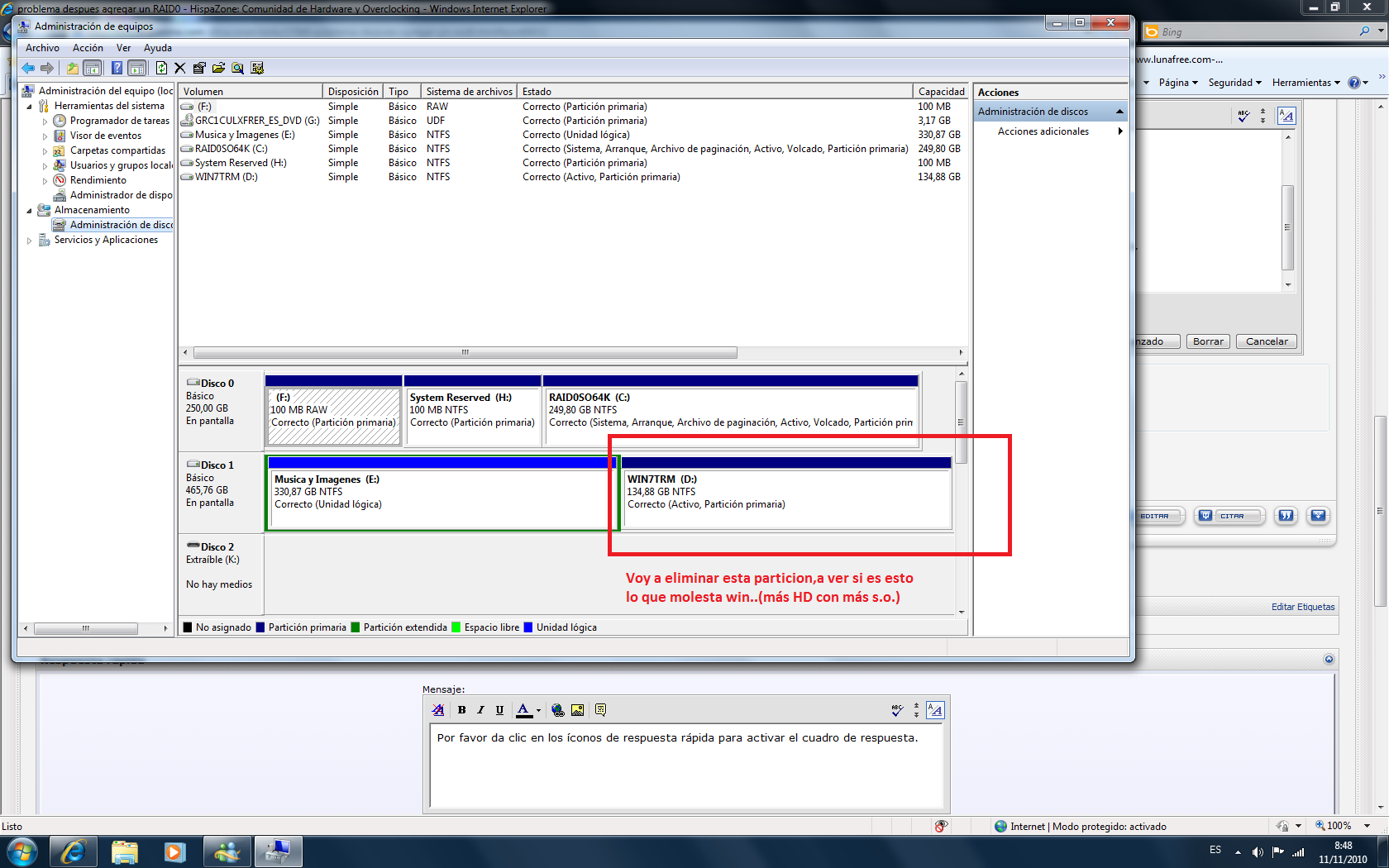Collapse the Almacenamiento tree node

click(x=30, y=211)
